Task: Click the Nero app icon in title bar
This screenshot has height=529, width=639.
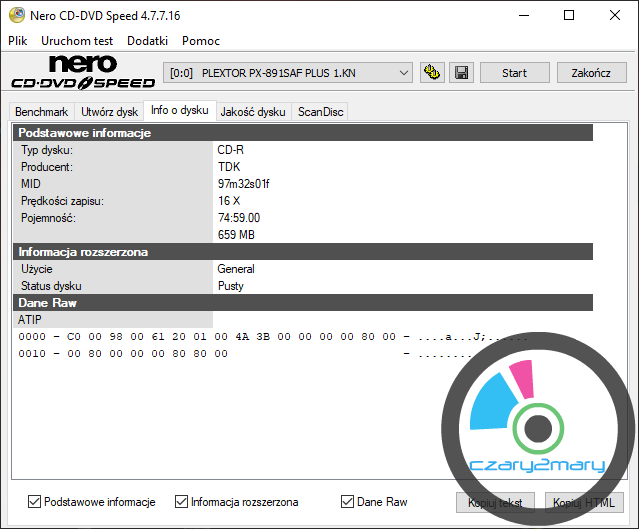Action: tap(15, 15)
